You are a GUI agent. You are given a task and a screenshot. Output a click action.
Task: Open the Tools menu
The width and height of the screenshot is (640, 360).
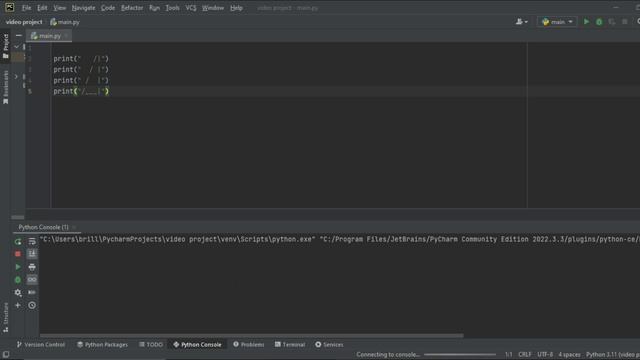tap(172, 8)
